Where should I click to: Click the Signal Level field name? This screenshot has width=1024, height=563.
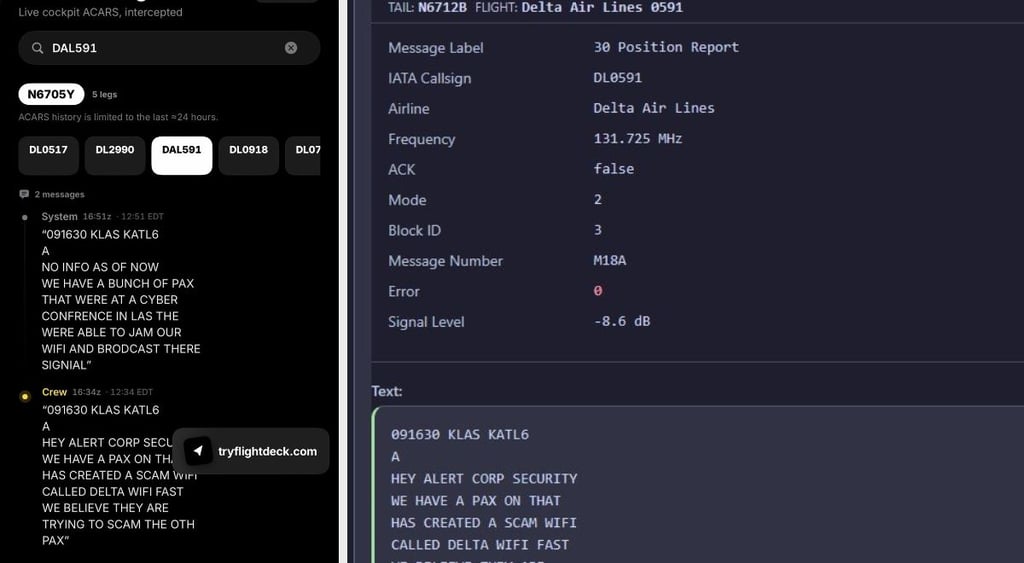[426, 322]
